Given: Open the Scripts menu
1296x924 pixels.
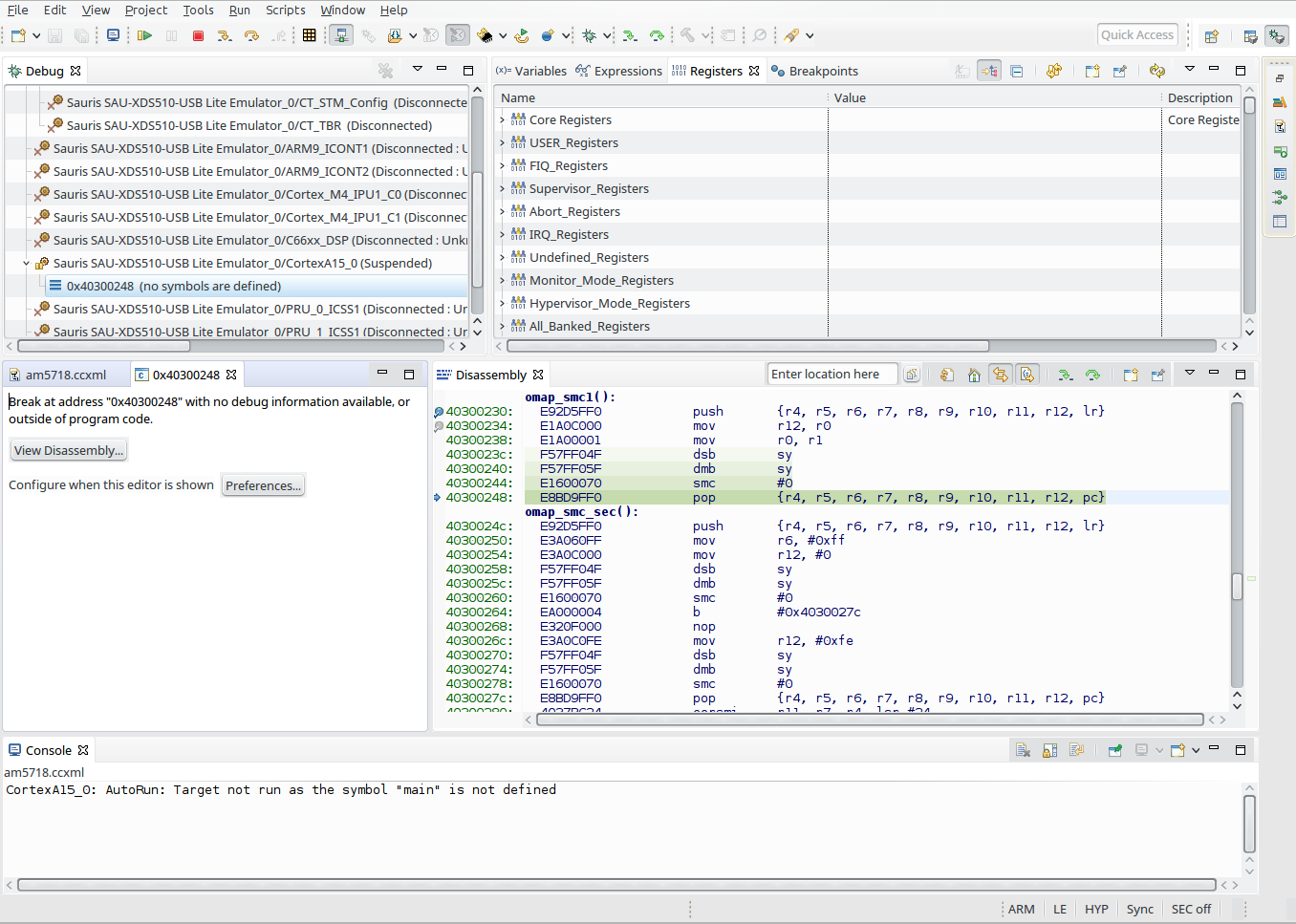Looking at the screenshot, I should coord(285,10).
